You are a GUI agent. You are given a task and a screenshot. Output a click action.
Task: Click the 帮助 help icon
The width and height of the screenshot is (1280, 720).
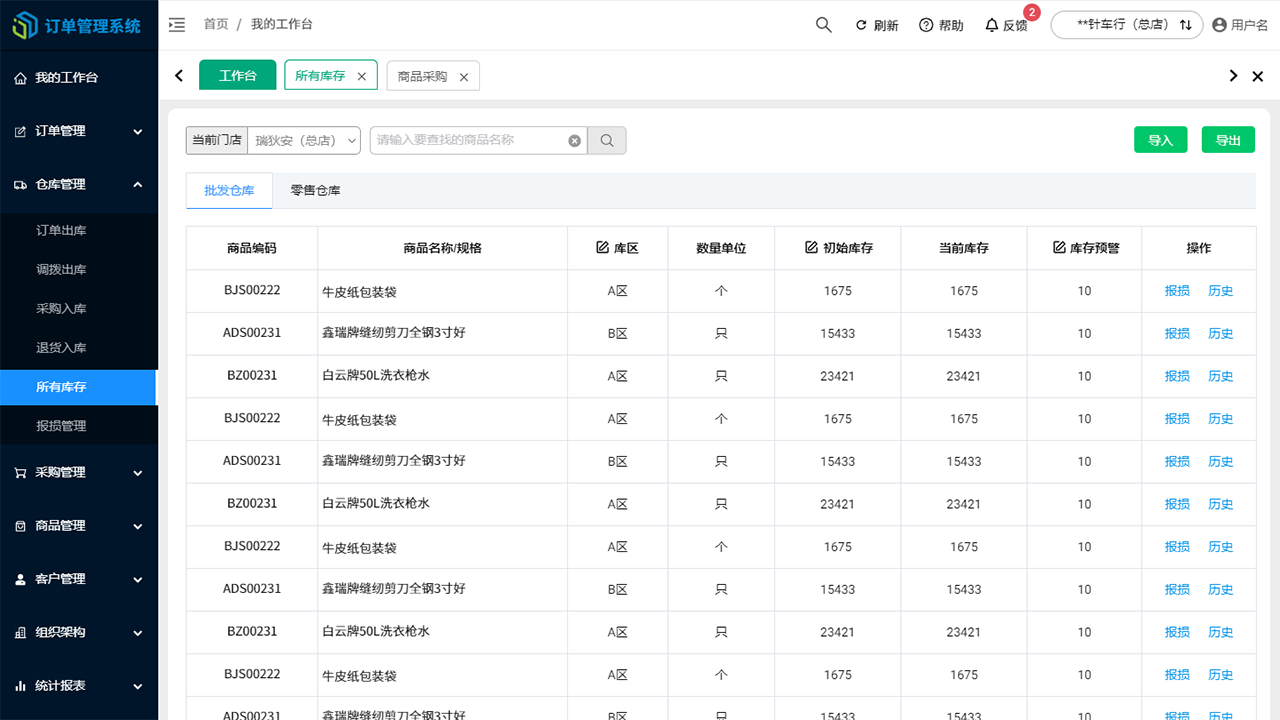click(925, 24)
